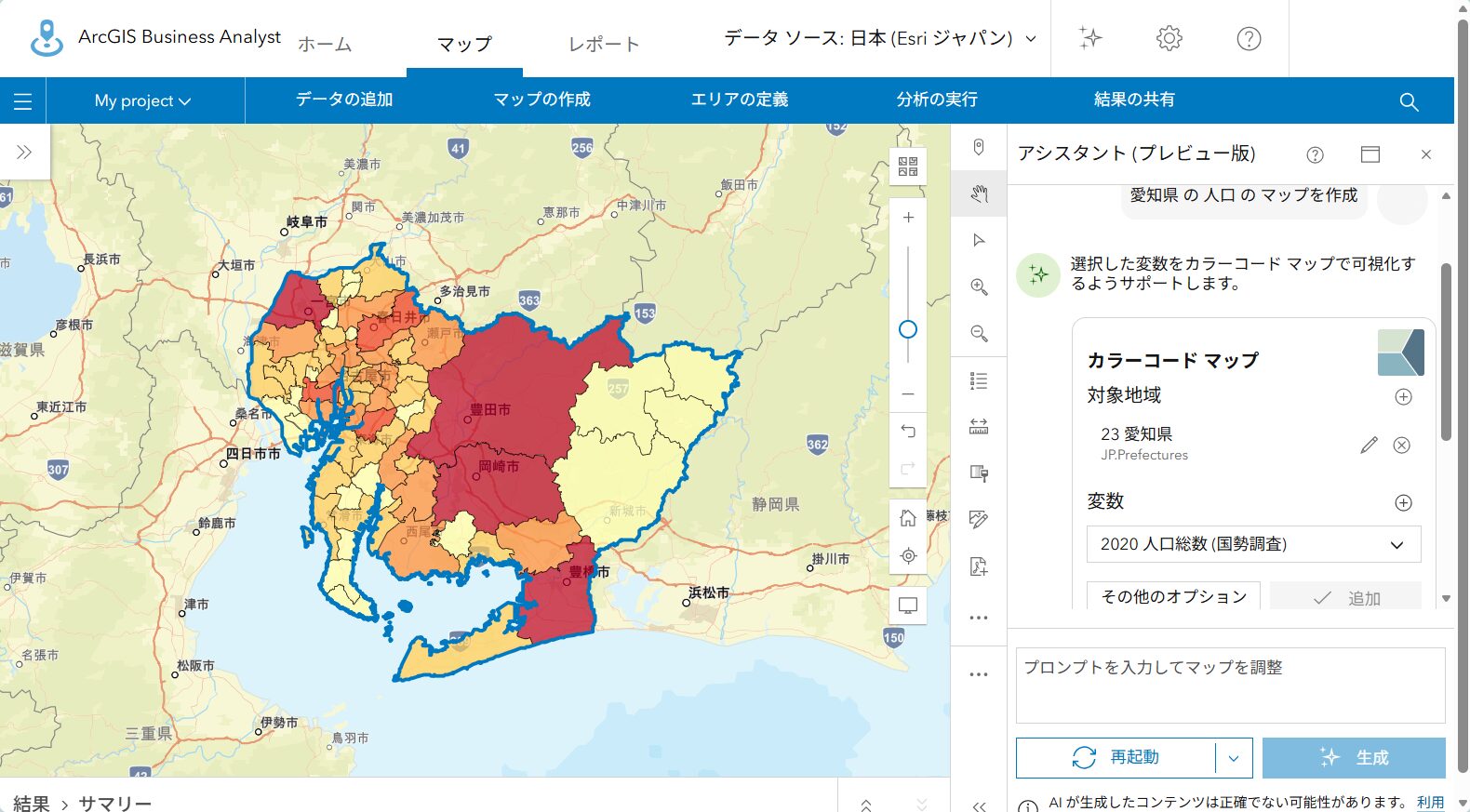
Task: Open the エリアの定義 menu
Action: pos(740,100)
